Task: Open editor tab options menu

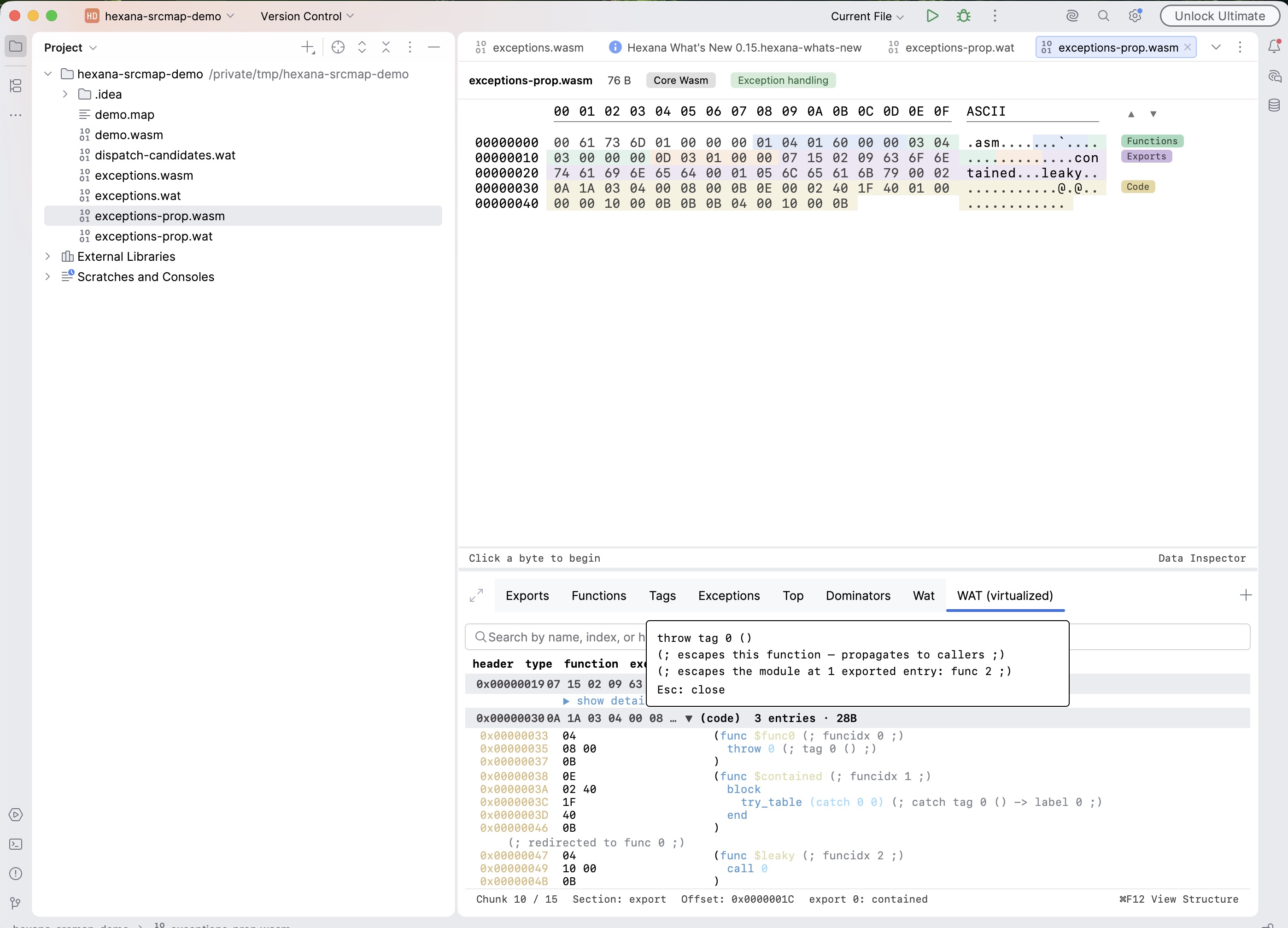Action: pos(1240,48)
